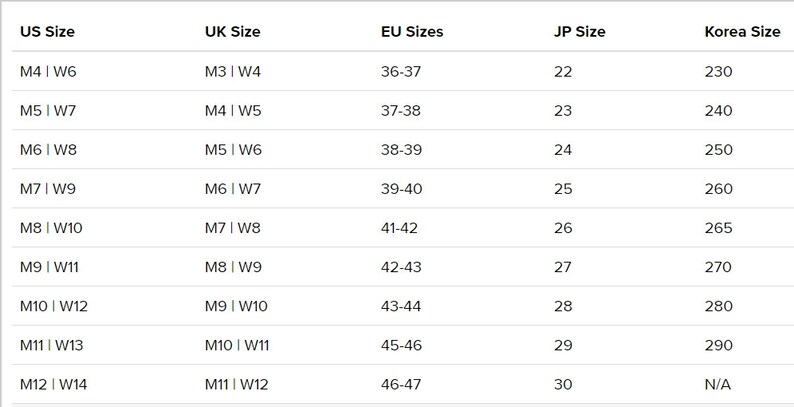Click the M9 | W10 UK size cell
This screenshot has width=794, height=407.
(x=236, y=306)
